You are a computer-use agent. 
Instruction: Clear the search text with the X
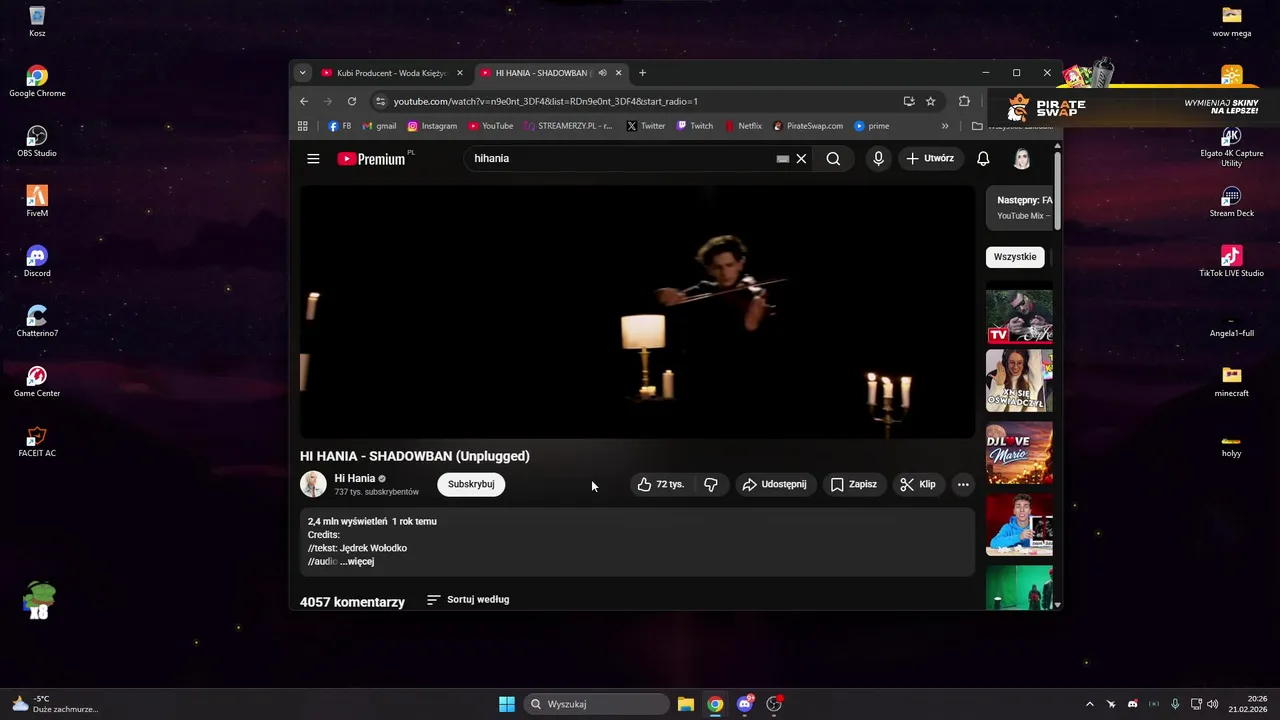(x=801, y=158)
